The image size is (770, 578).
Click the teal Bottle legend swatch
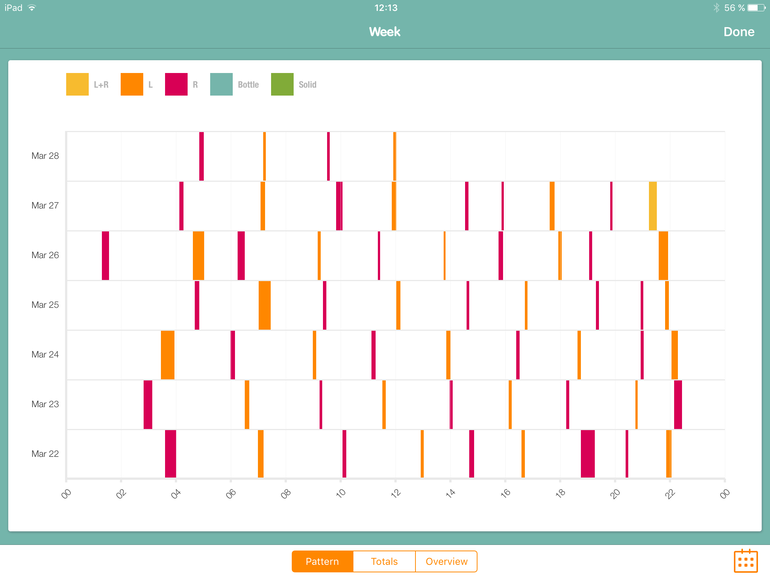pos(221,85)
